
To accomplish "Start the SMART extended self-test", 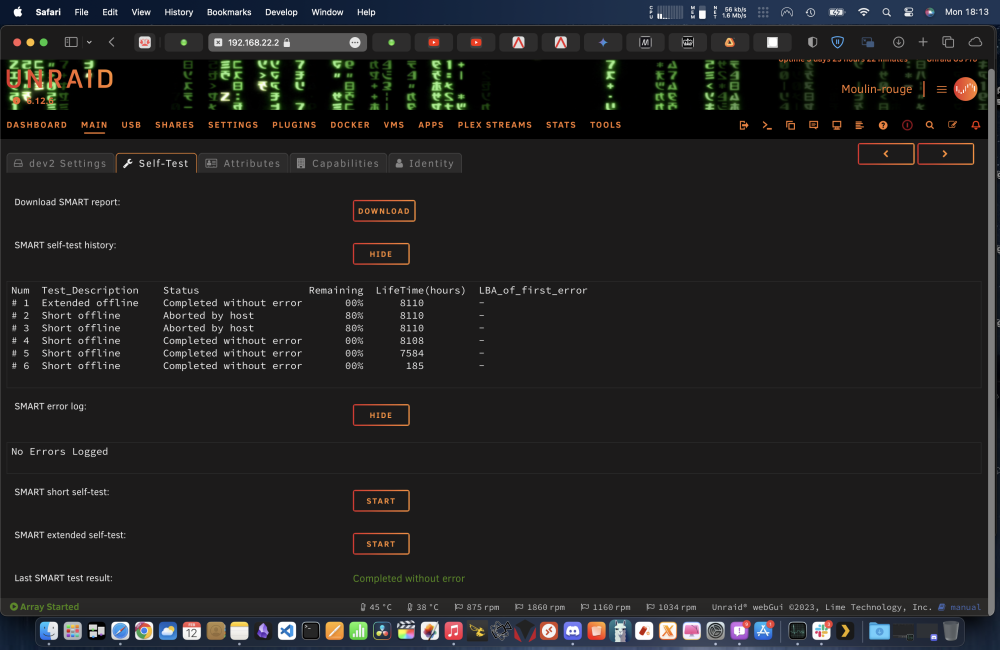I will (x=381, y=544).
